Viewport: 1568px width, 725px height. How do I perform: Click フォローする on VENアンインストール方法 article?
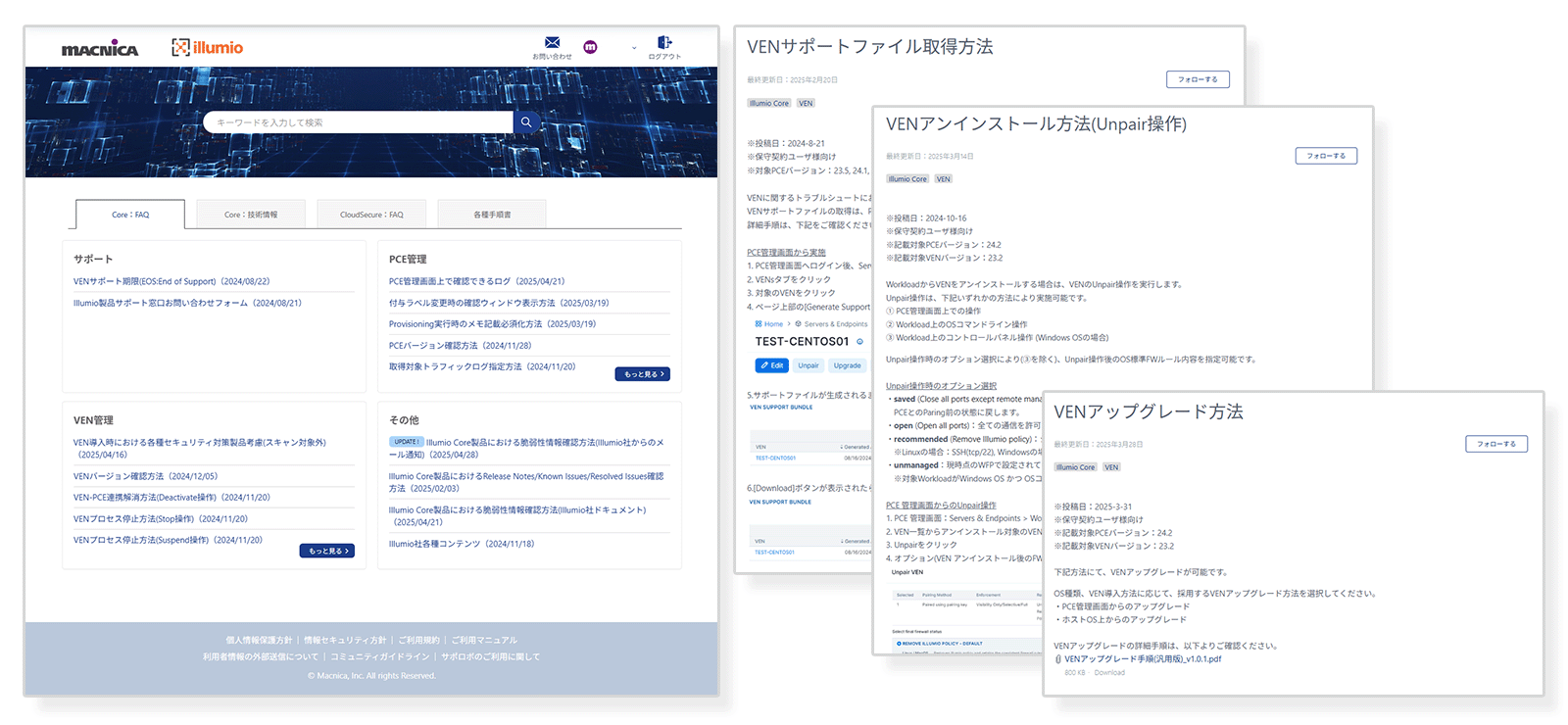point(1326,156)
